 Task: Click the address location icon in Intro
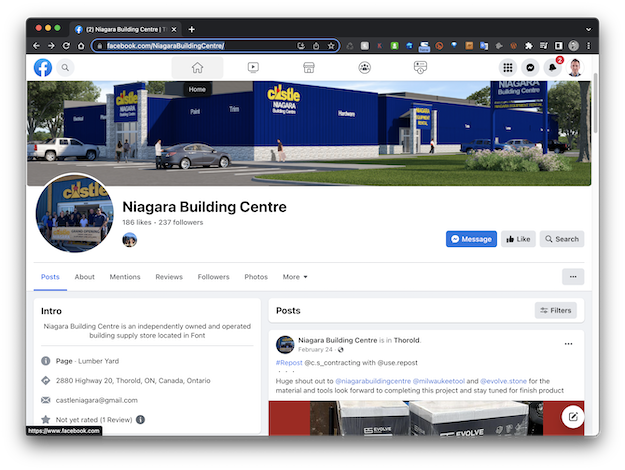tap(46, 380)
